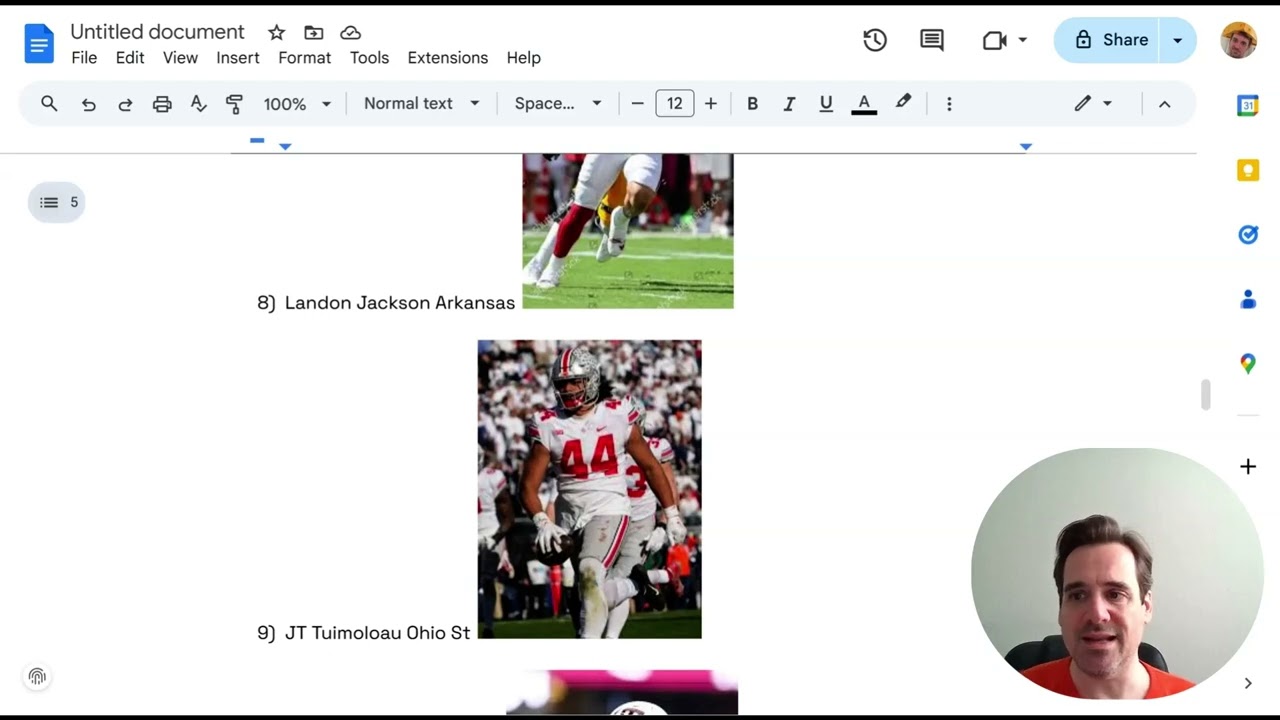Viewport: 1280px width, 720px height.
Task: Open Google Keep side panel
Action: click(x=1247, y=170)
